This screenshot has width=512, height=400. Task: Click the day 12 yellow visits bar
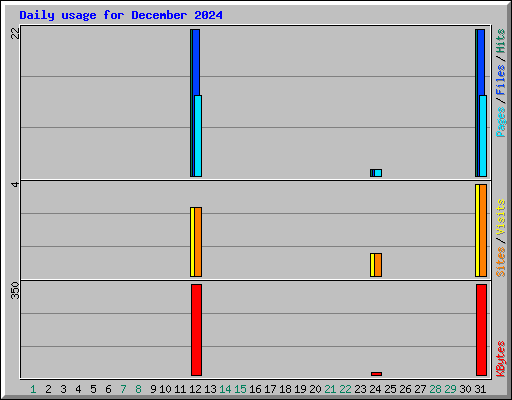192,242
